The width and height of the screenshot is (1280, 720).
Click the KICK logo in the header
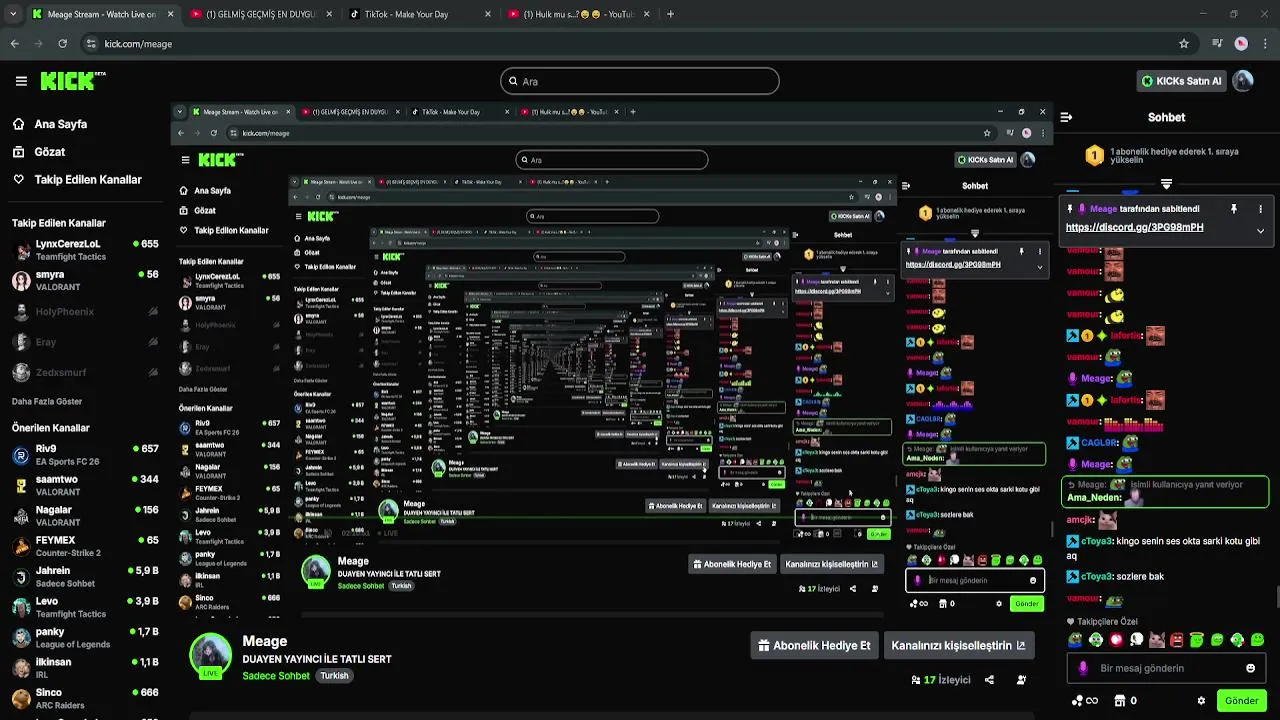[x=72, y=81]
